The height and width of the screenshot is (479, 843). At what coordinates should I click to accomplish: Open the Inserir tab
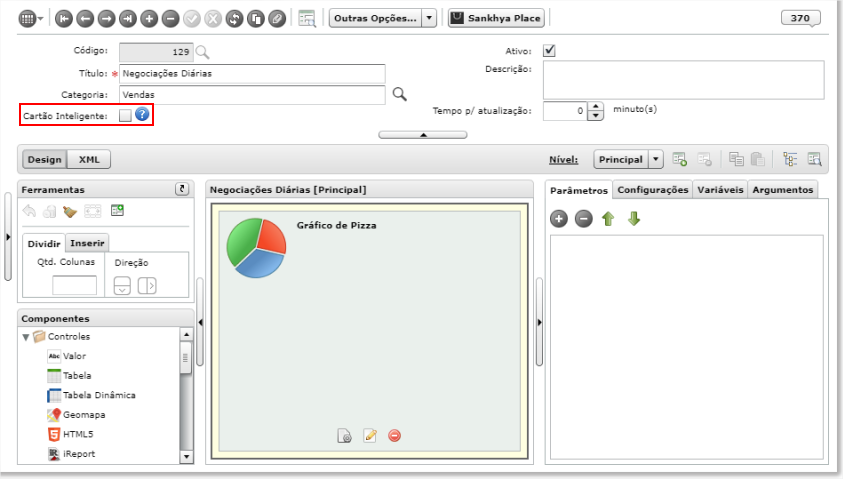click(x=87, y=243)
